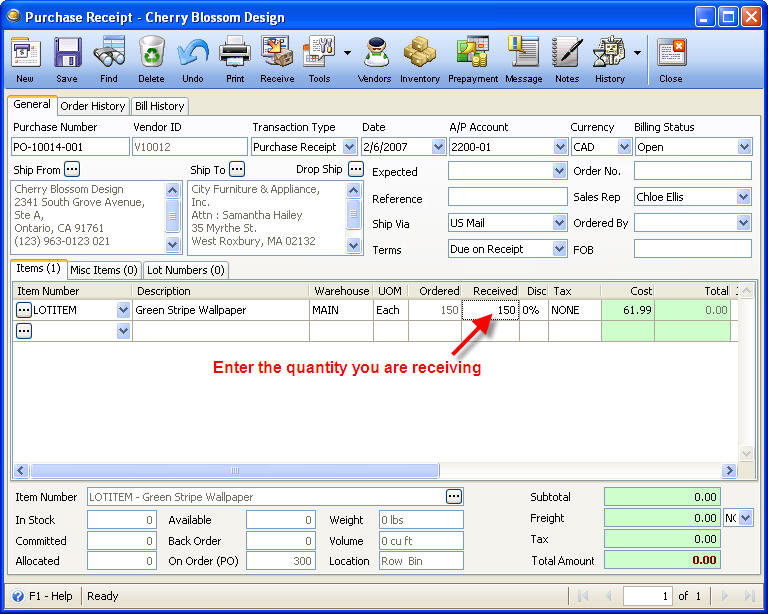Click the bottom Item Number ellipsis button
The height and width of the screenshot is (614, 768).
click(454, 496)
